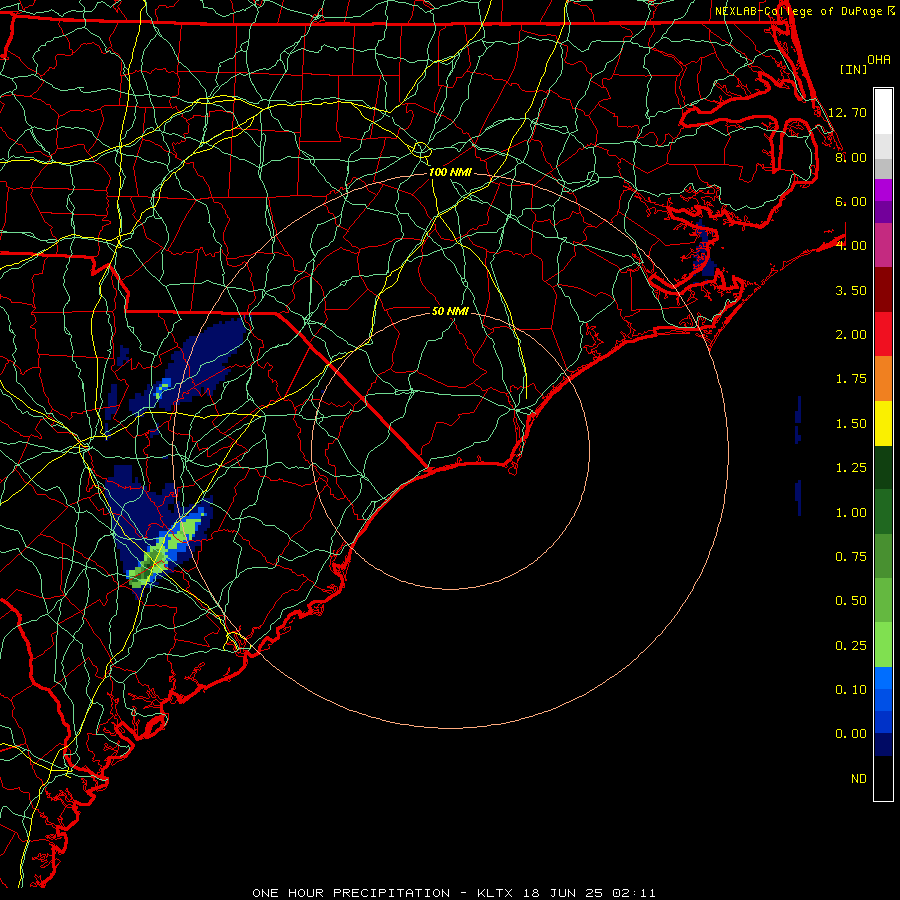The image size is (900, 900).
Task: Click the NEXLAB-College of DuPage credit text
Action: pos(804,11)
